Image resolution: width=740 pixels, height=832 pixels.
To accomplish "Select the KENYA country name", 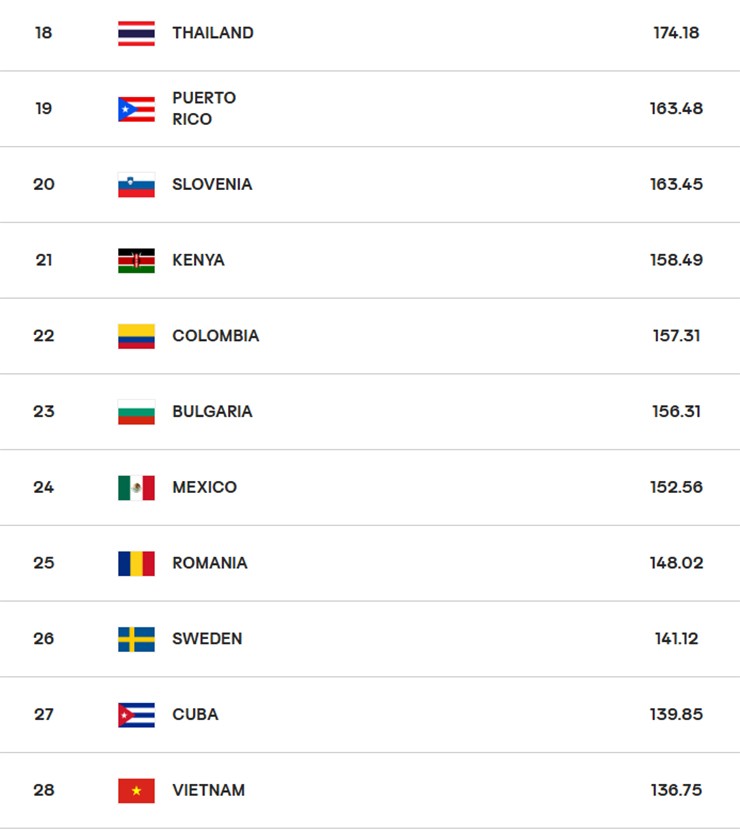I will click(198, 260).
